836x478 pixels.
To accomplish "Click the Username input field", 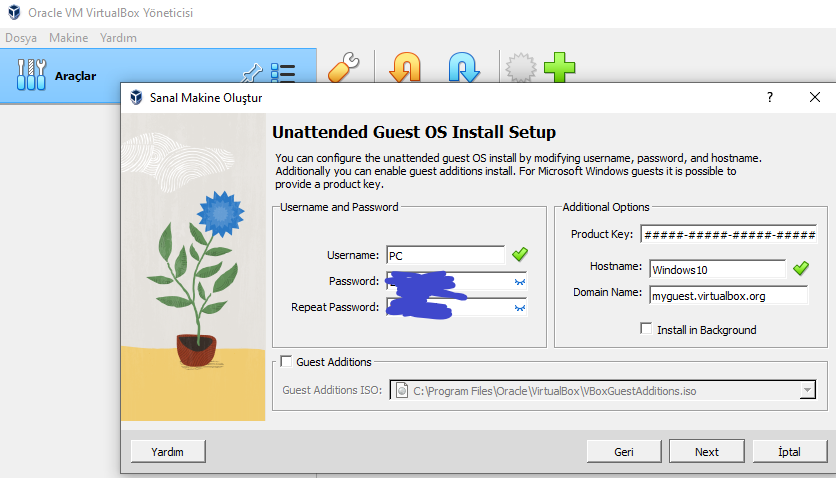I will (446, 255).
